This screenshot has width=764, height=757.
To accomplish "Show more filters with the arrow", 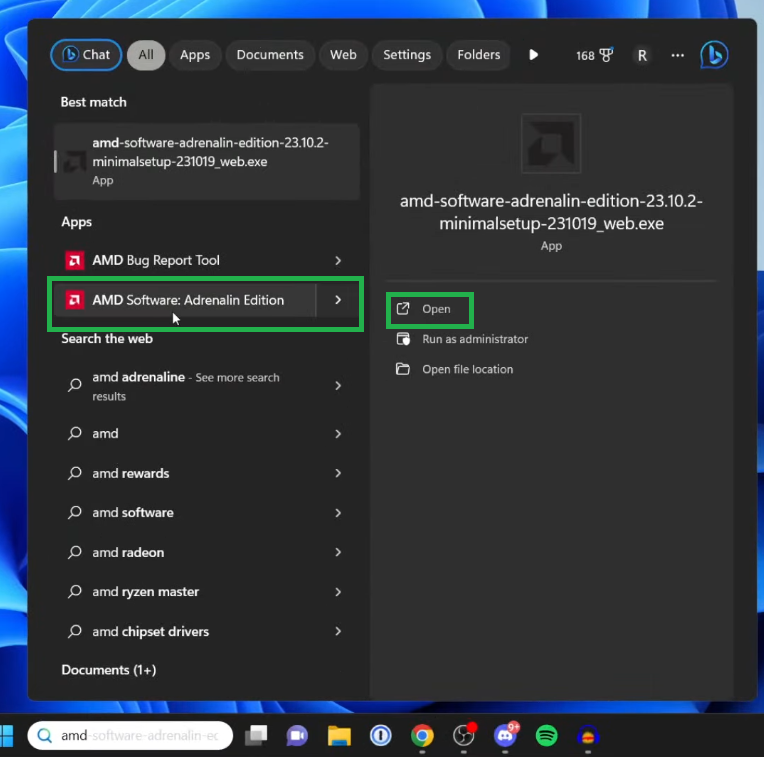I will pyautogui.click(x=534, y=55).
